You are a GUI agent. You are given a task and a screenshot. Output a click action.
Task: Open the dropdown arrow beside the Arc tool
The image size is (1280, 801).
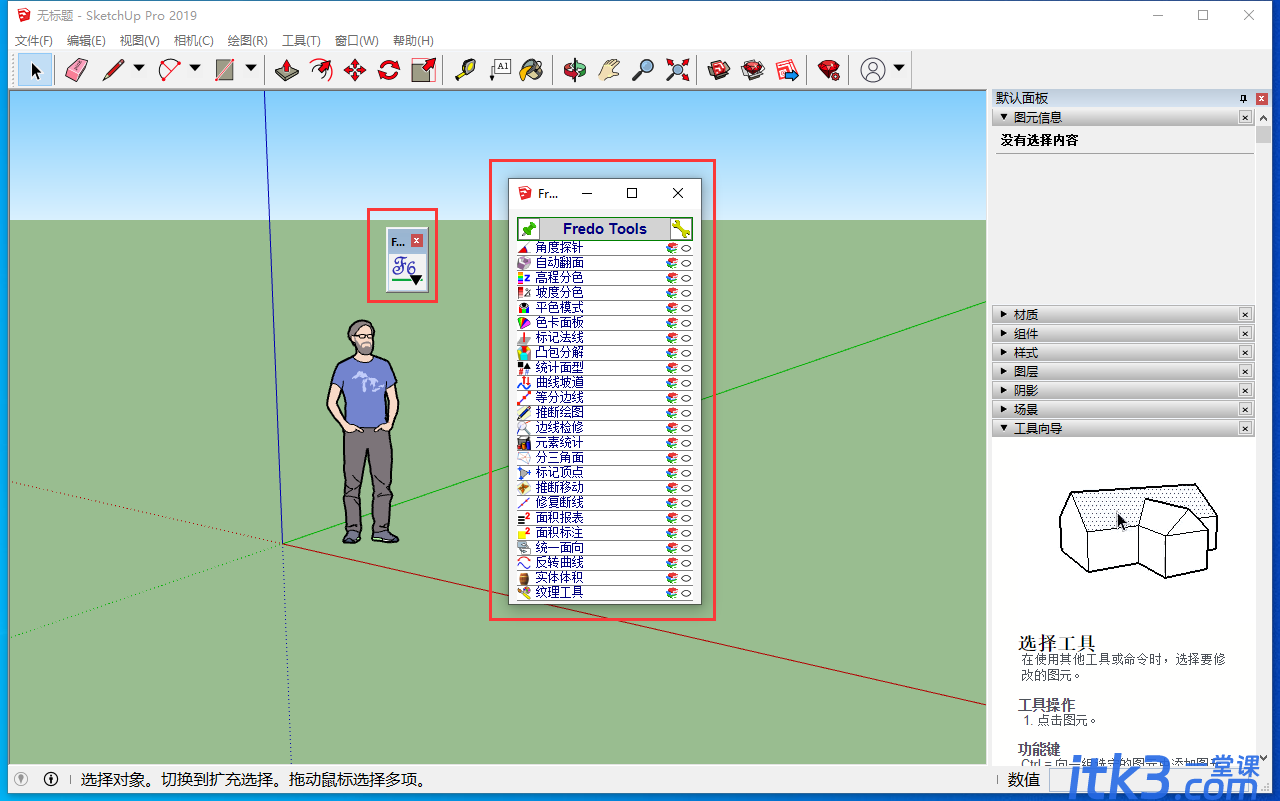click(195, 69)
